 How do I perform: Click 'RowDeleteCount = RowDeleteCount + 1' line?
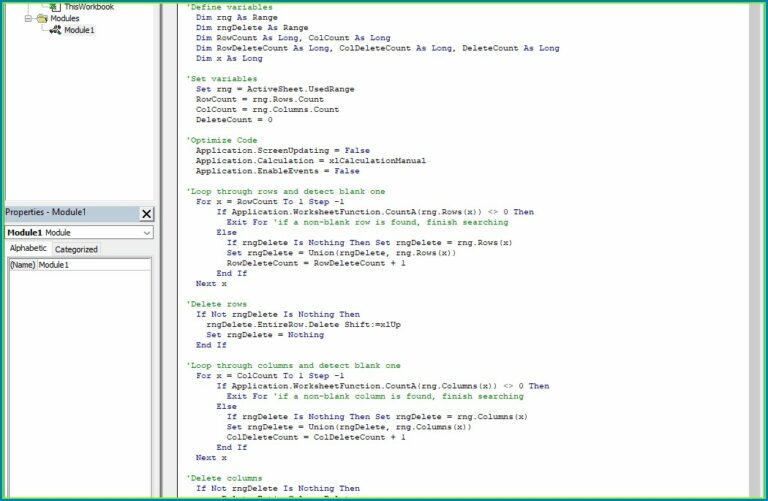316,263
